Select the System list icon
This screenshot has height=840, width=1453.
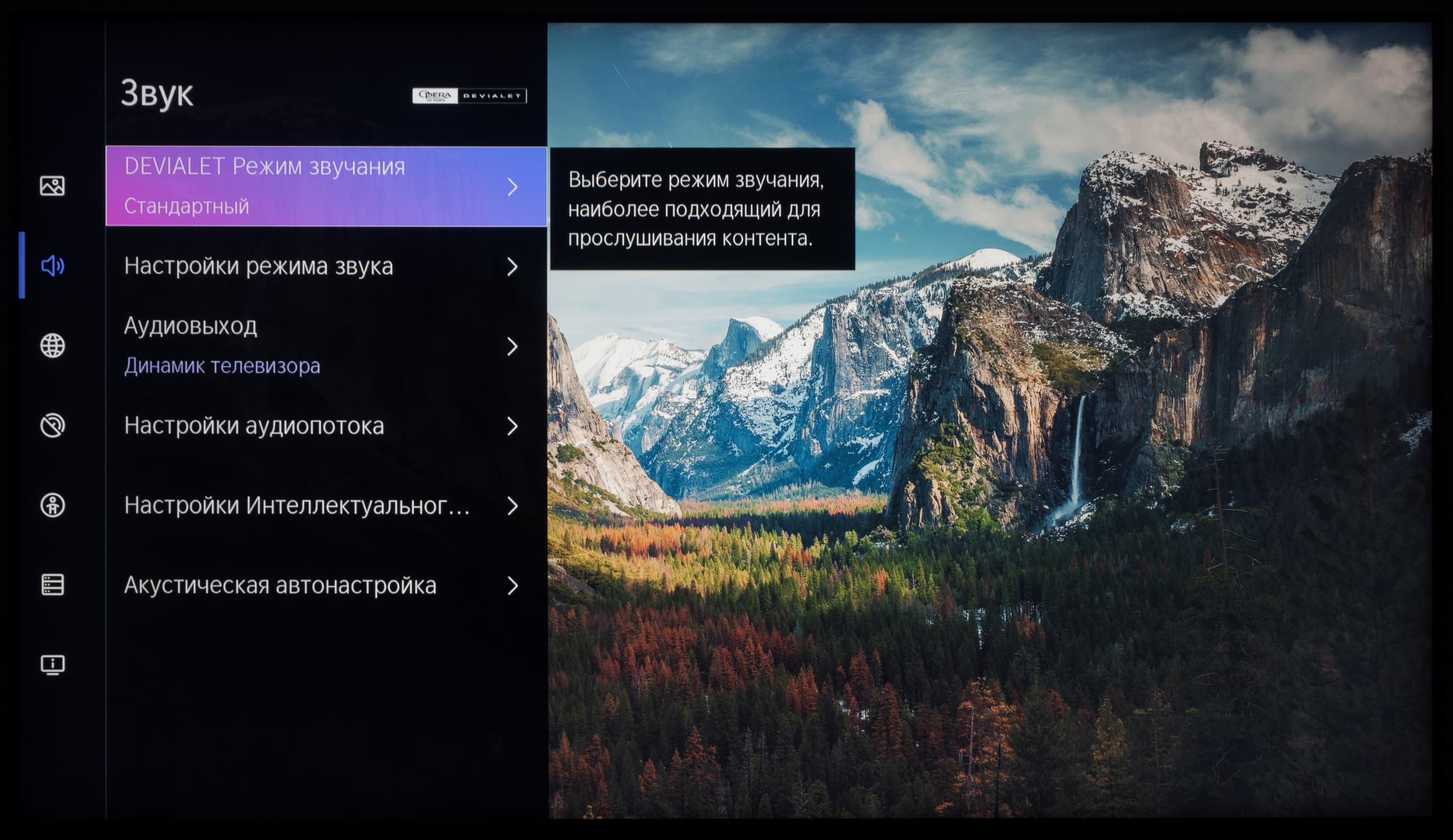(x=52, y=585)
